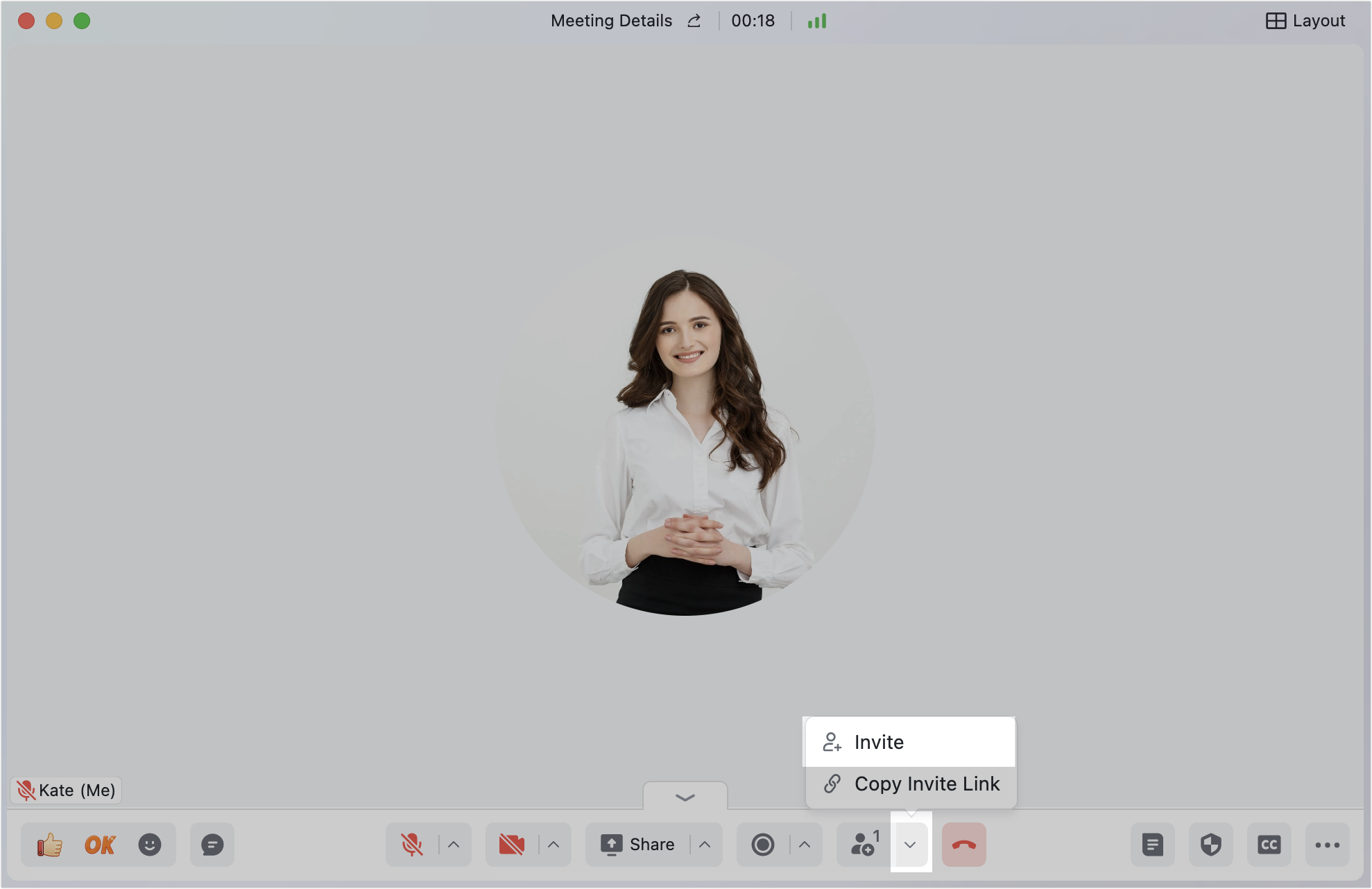Open the smiley emoji reactions
The height and width of the screenshot is (889, 1372).
tap(150, 845)
